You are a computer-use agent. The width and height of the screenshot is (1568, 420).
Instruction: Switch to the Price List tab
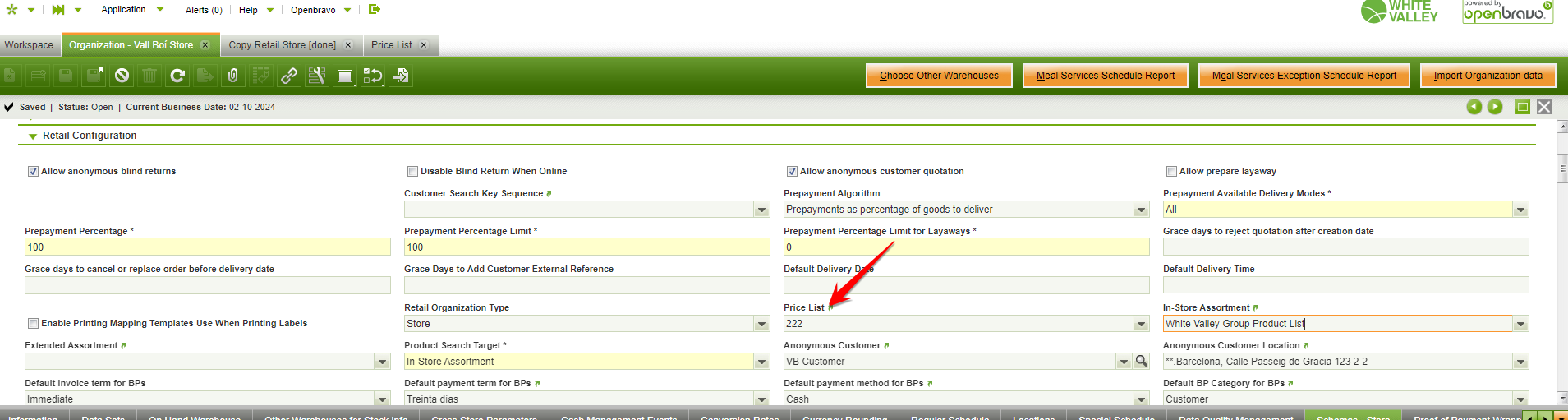[x=391, y=45]
